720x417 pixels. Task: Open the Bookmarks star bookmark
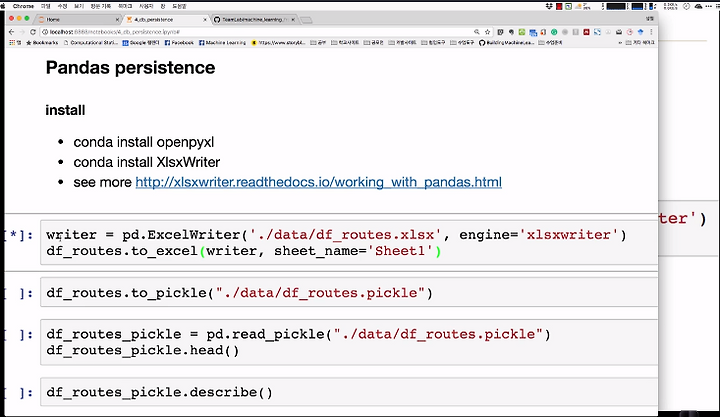(42, 42)
